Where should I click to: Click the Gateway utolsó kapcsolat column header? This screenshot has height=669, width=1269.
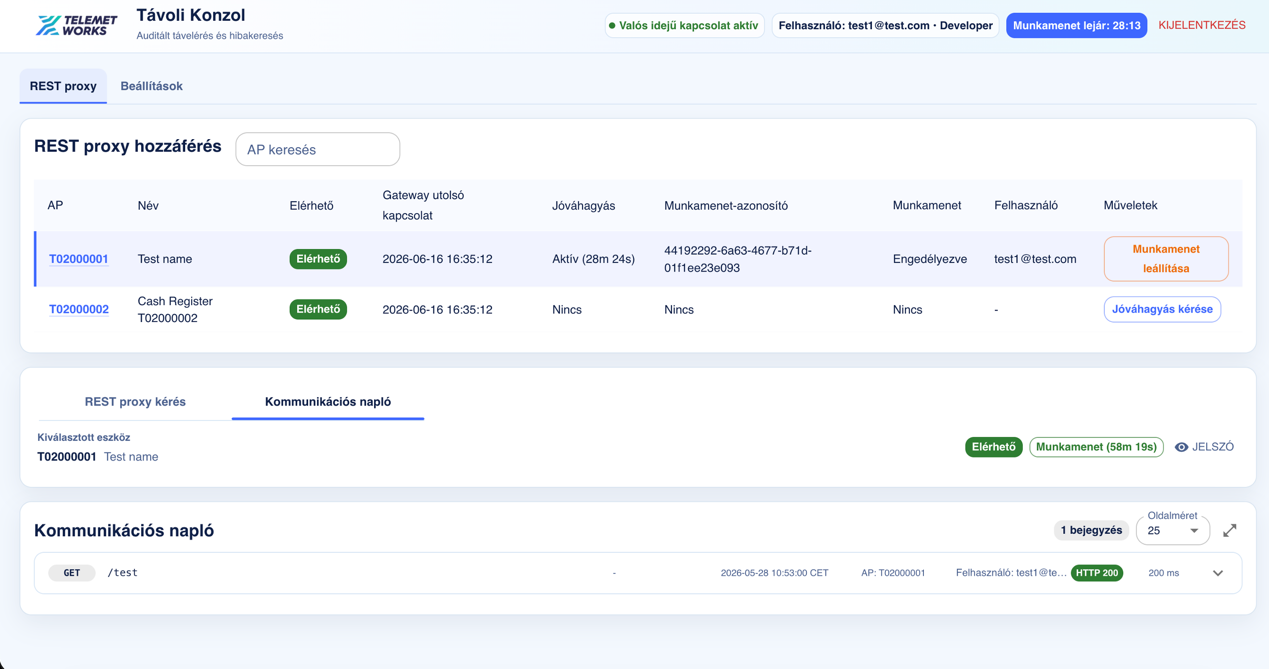(x=423, y=205)
